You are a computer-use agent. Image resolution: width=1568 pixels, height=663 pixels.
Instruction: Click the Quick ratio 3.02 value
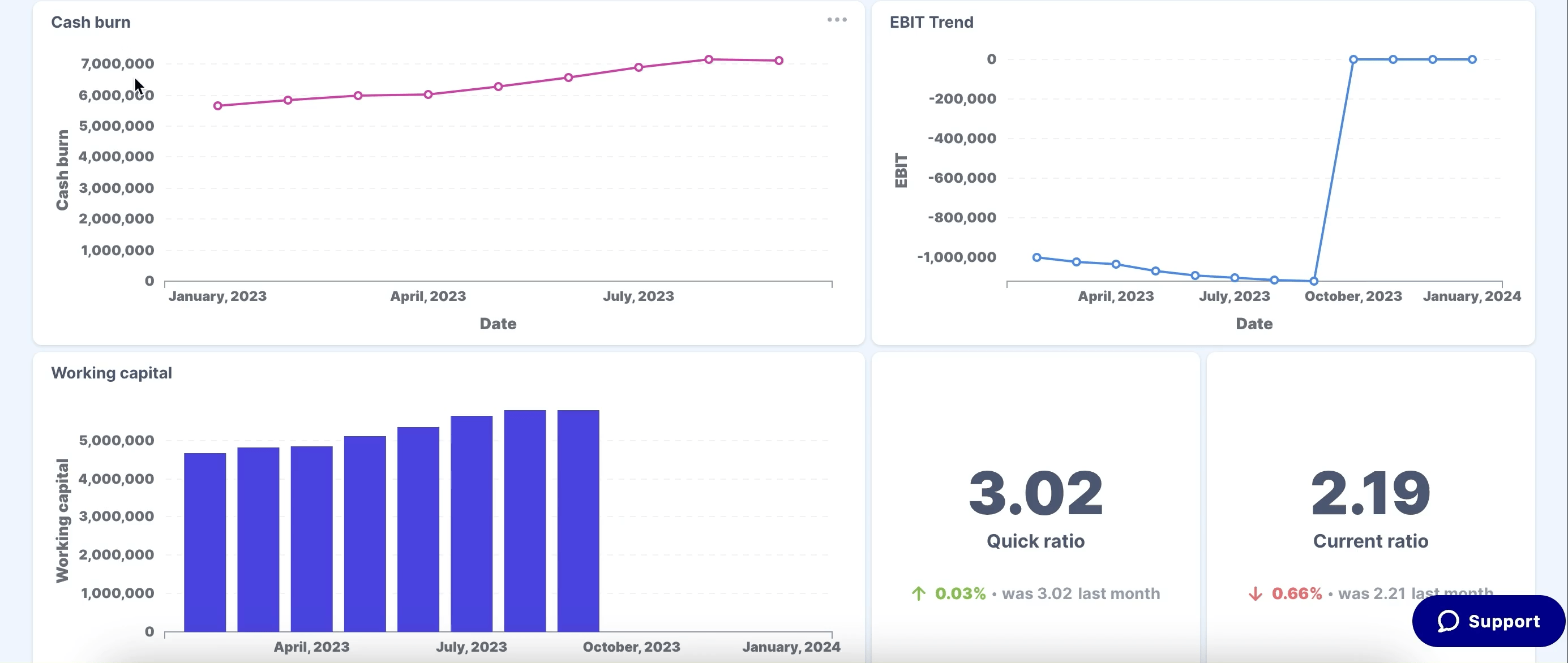[1035, 493]
